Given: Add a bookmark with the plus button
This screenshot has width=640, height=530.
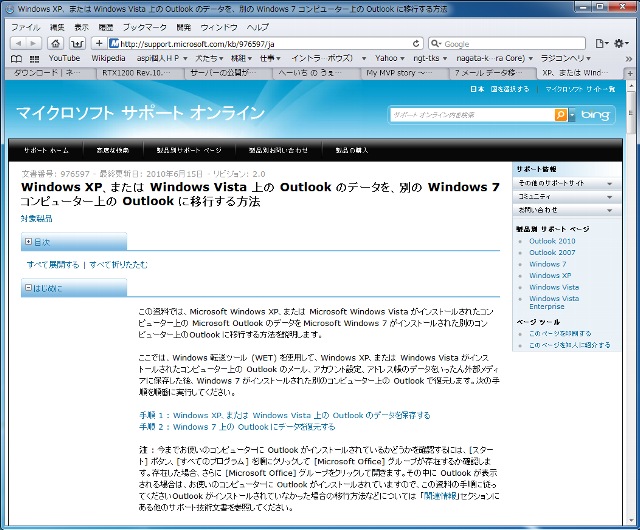Looking at the screenshot, I should [x=99, y=43].
